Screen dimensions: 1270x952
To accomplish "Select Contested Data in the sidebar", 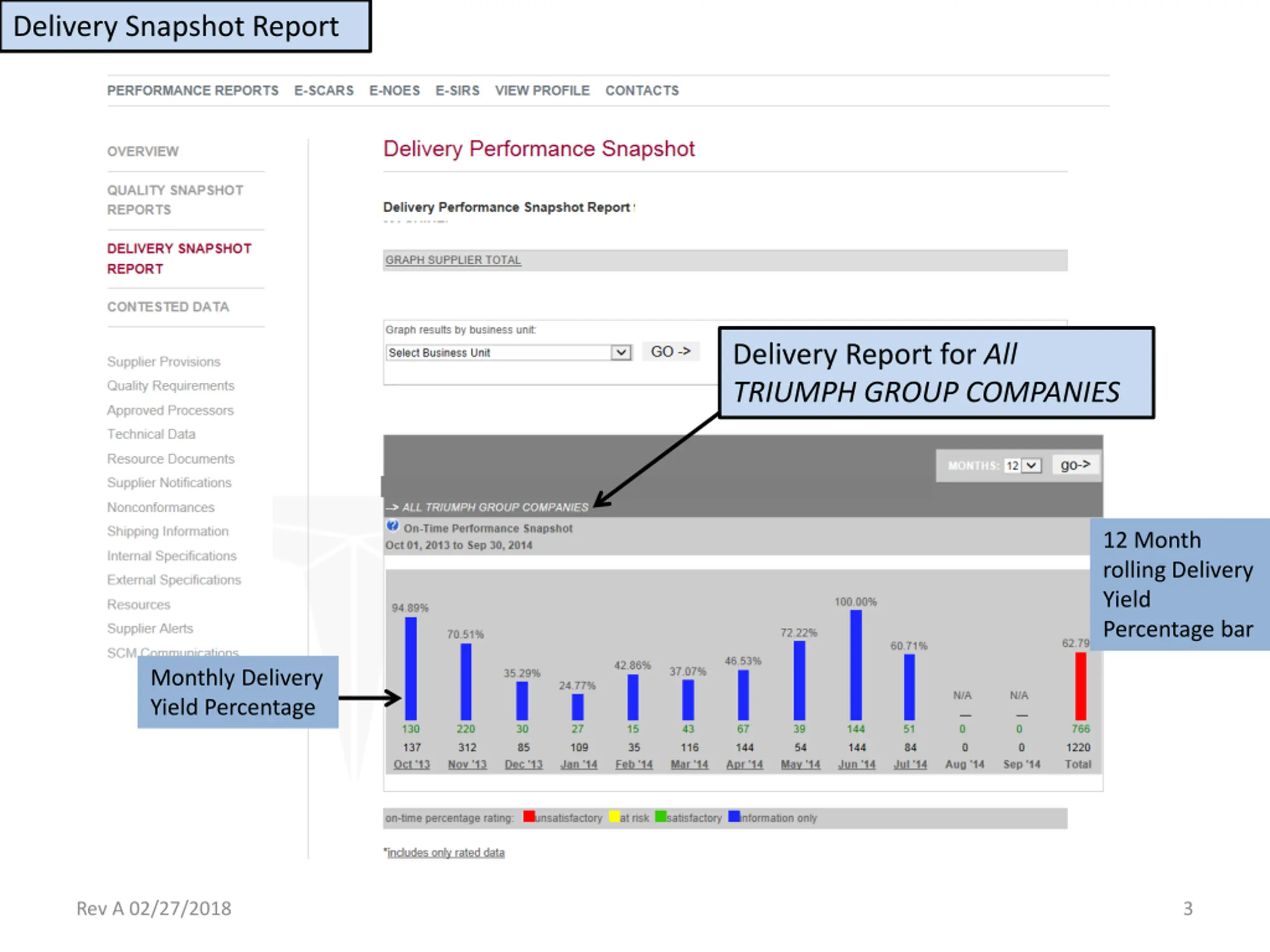I will 168,307.
